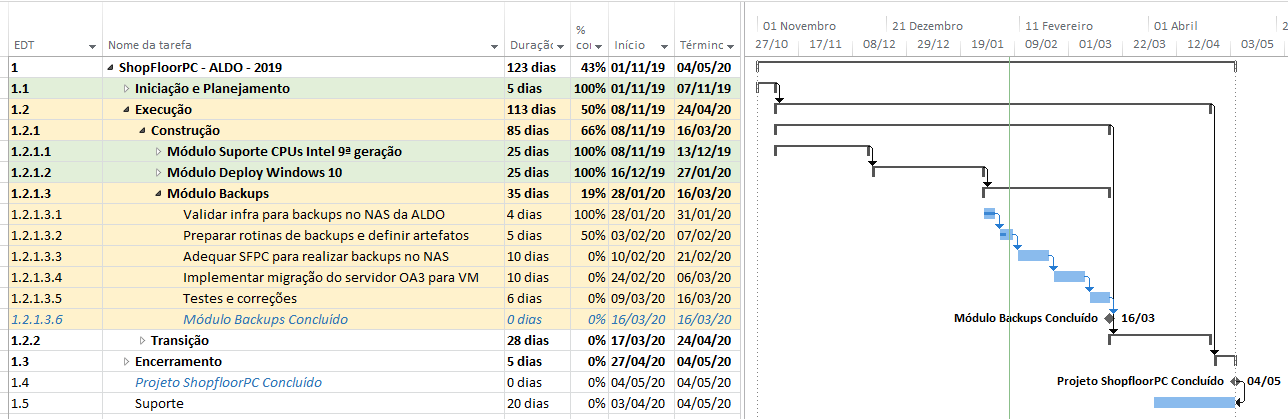Select the Testes e correções task row

tap(240, 298)
